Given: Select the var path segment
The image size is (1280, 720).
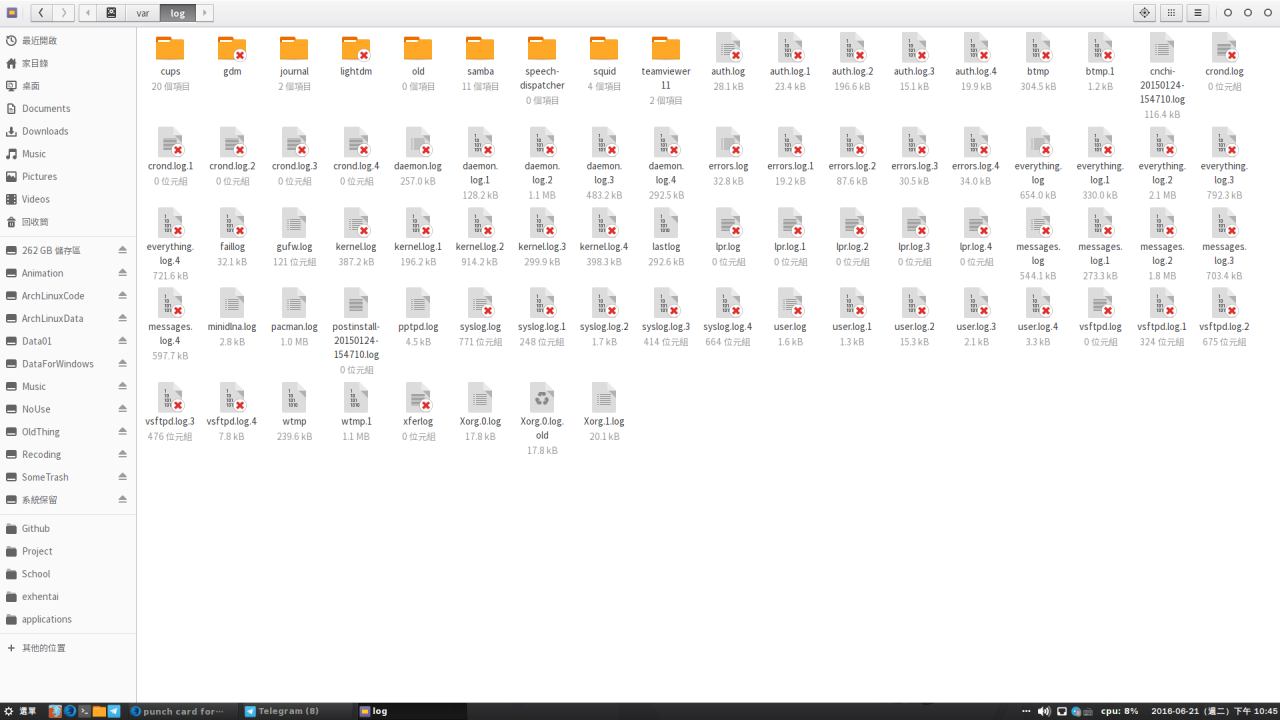Looking at the screenshot, I should tap(143, 13).
